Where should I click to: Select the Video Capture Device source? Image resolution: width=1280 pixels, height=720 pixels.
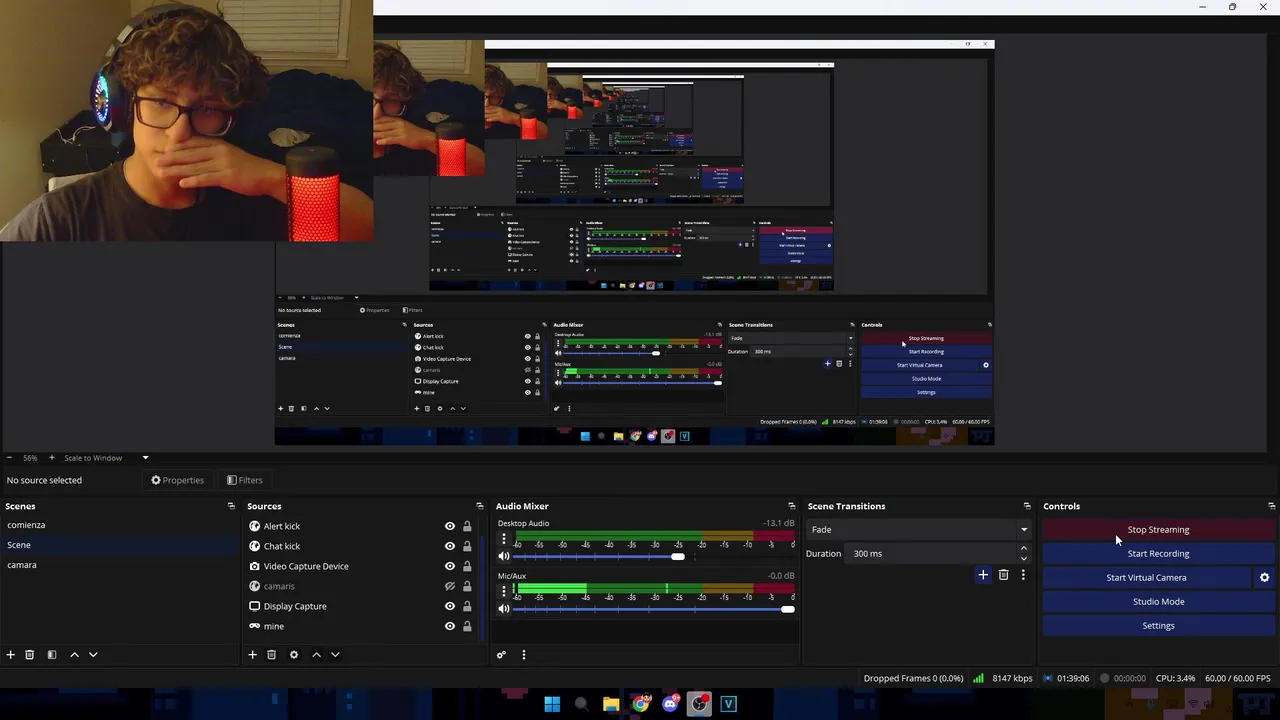[306, 566]
